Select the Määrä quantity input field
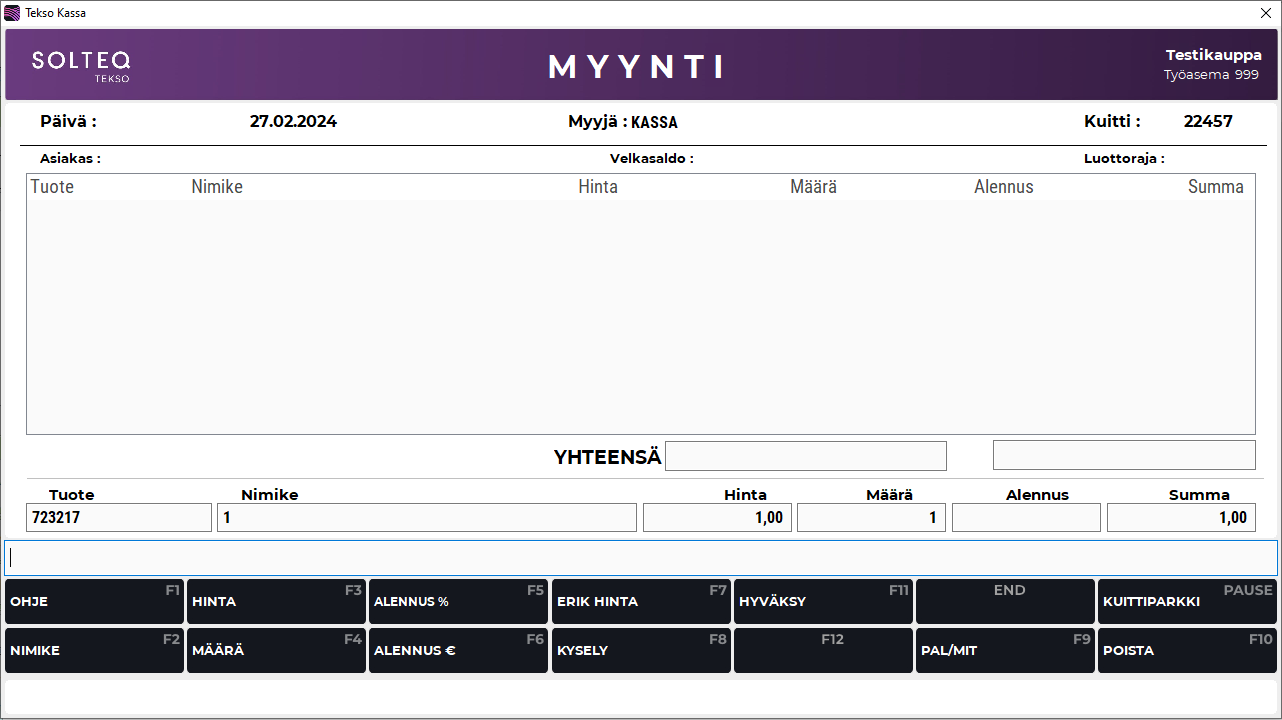Screen dimensions: 1282x720 click(871, 517)
